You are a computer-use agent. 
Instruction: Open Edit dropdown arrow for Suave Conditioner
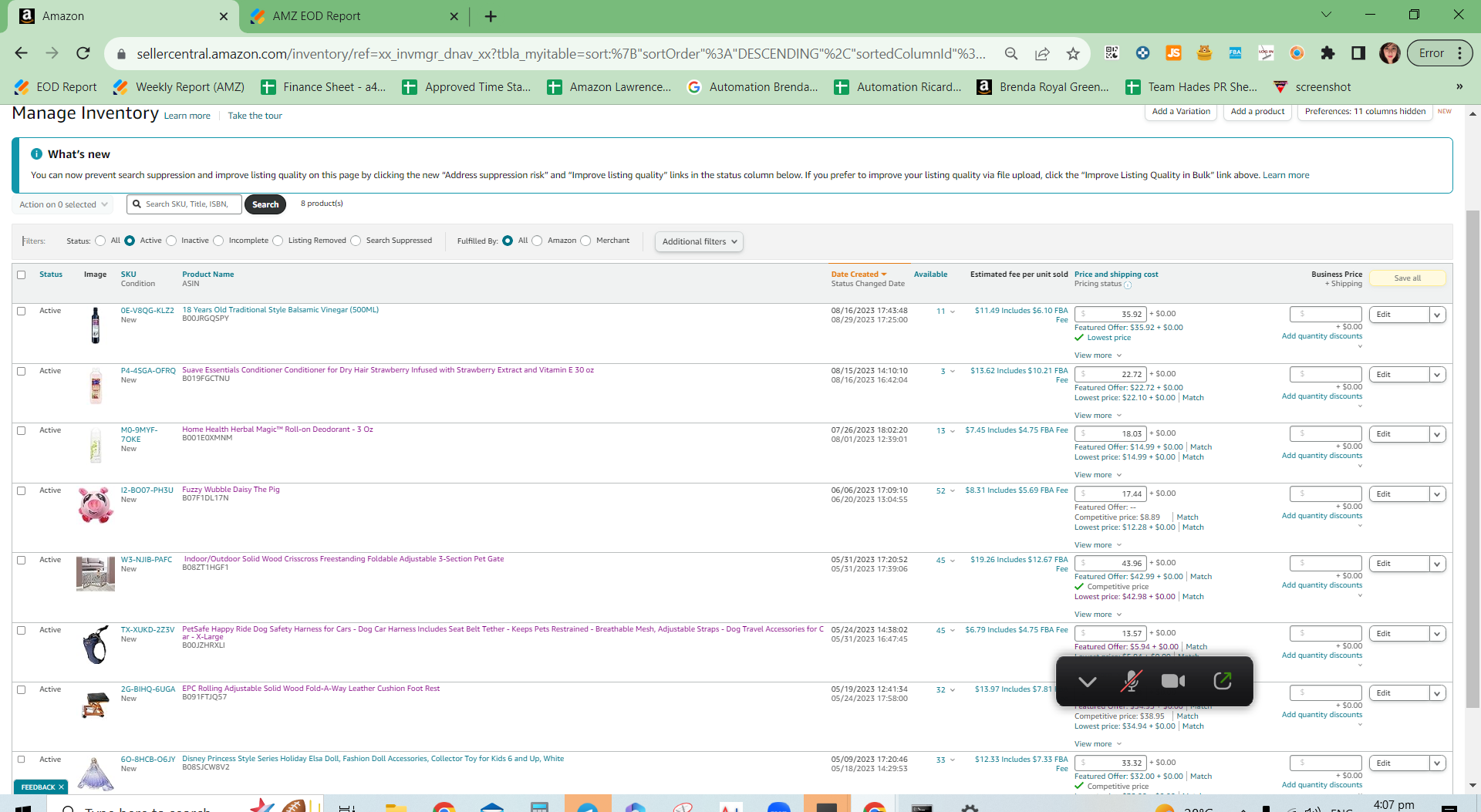1437,375
